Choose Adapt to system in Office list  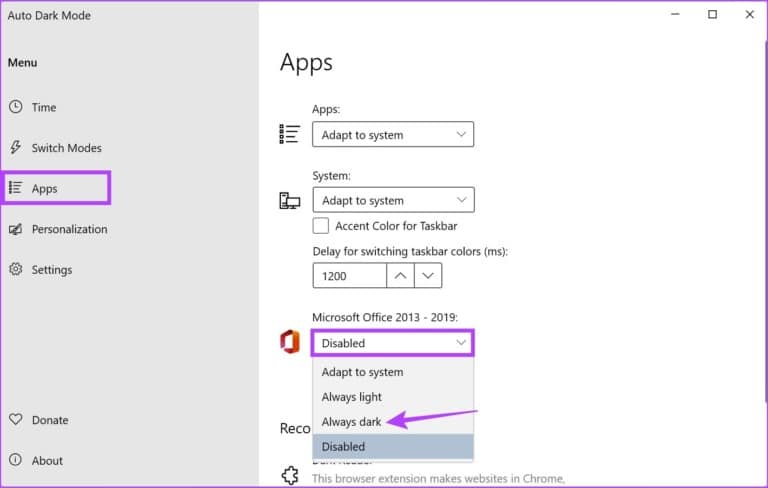(393, 372)
